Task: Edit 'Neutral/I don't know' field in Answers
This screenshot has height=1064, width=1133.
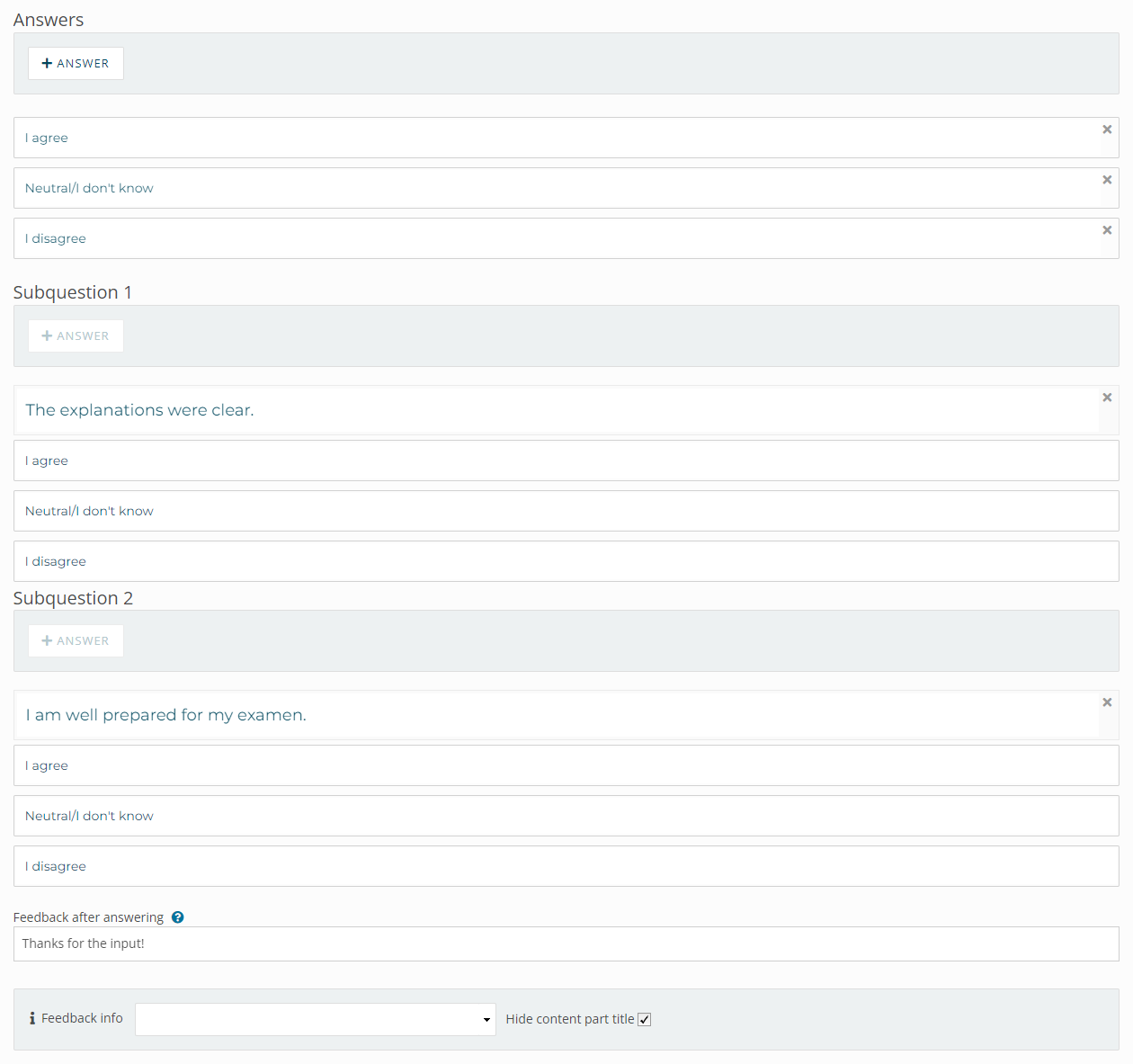Action: (x=566, y=188)
